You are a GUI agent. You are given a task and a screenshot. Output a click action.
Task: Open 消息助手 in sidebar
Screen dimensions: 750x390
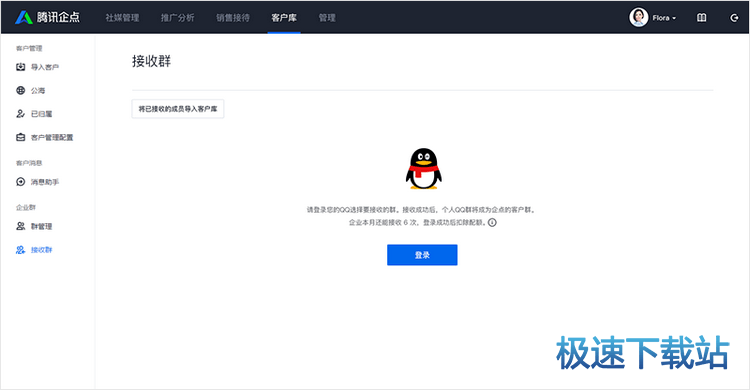pyautogui.click(x=45, y=182)
